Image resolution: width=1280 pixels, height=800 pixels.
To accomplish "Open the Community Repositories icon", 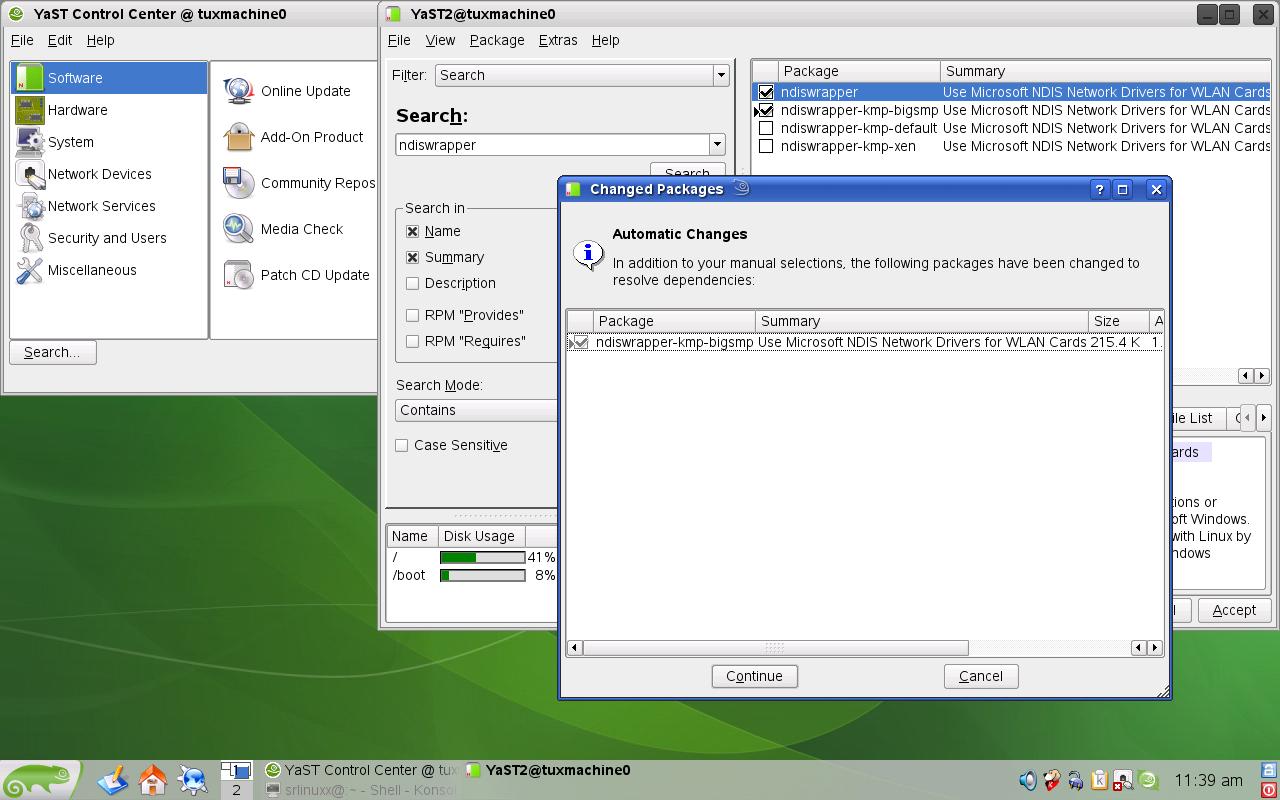I will point(239,183).
